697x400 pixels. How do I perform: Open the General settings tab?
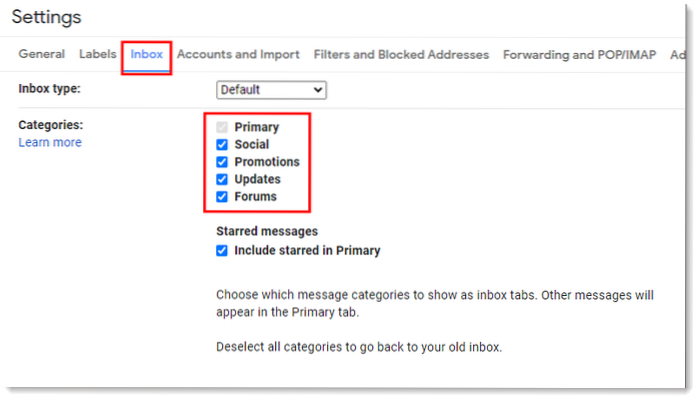(x=42, y=54)
